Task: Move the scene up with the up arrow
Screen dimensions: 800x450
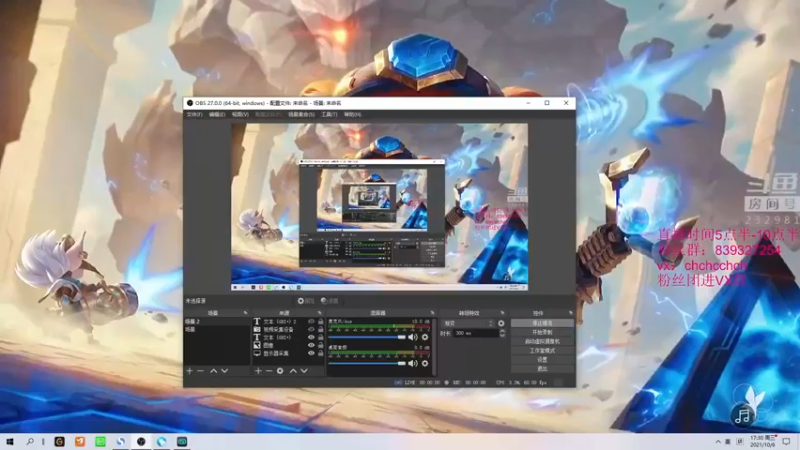Action: tap(214, 371)
